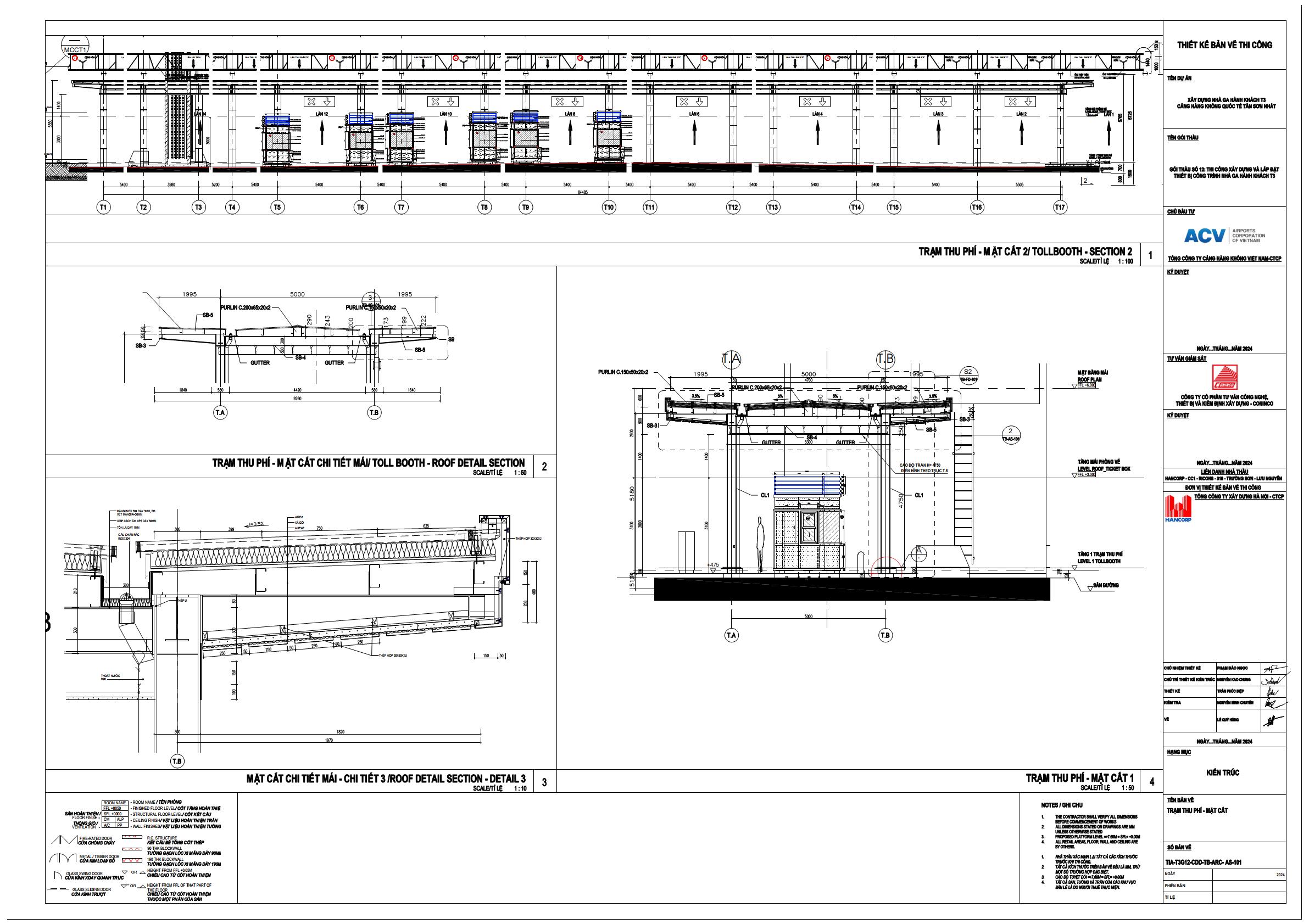1309x924 pixels.
Task: Click the glass swing door legend symbol
Action: (x=57, y=875)
